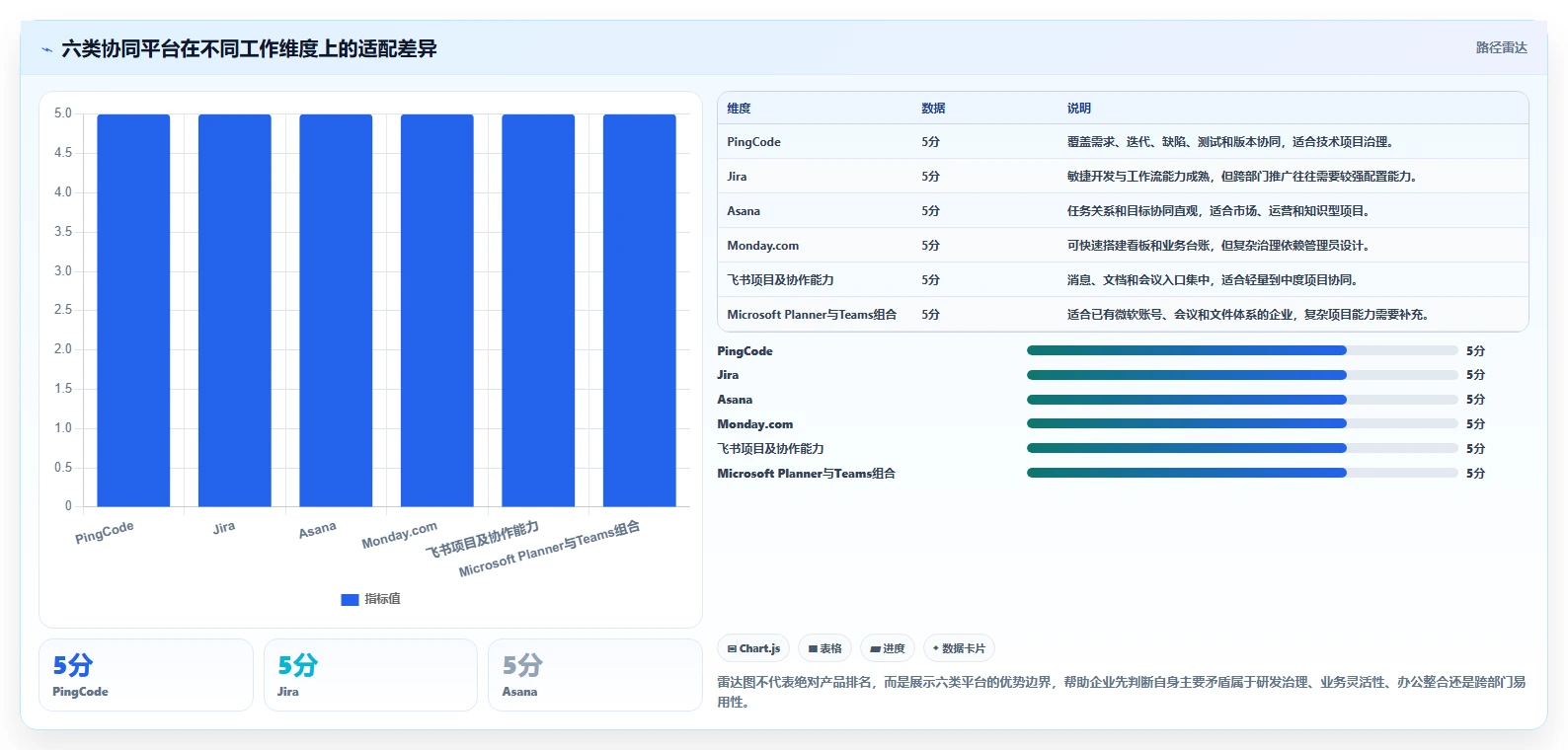Click the 数据 column header
This screenshot has width=1568, height=750.
click(933, 109)
